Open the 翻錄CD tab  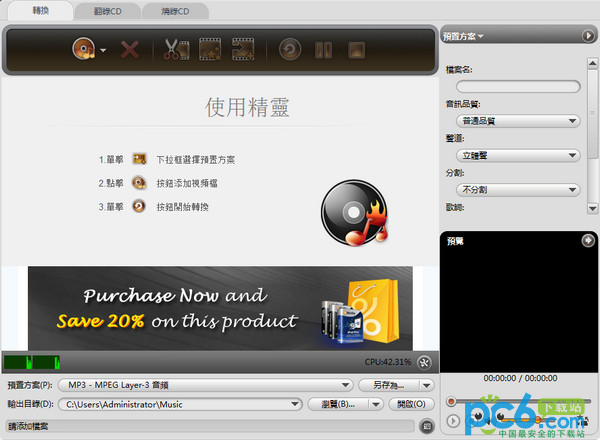point(108,11)
